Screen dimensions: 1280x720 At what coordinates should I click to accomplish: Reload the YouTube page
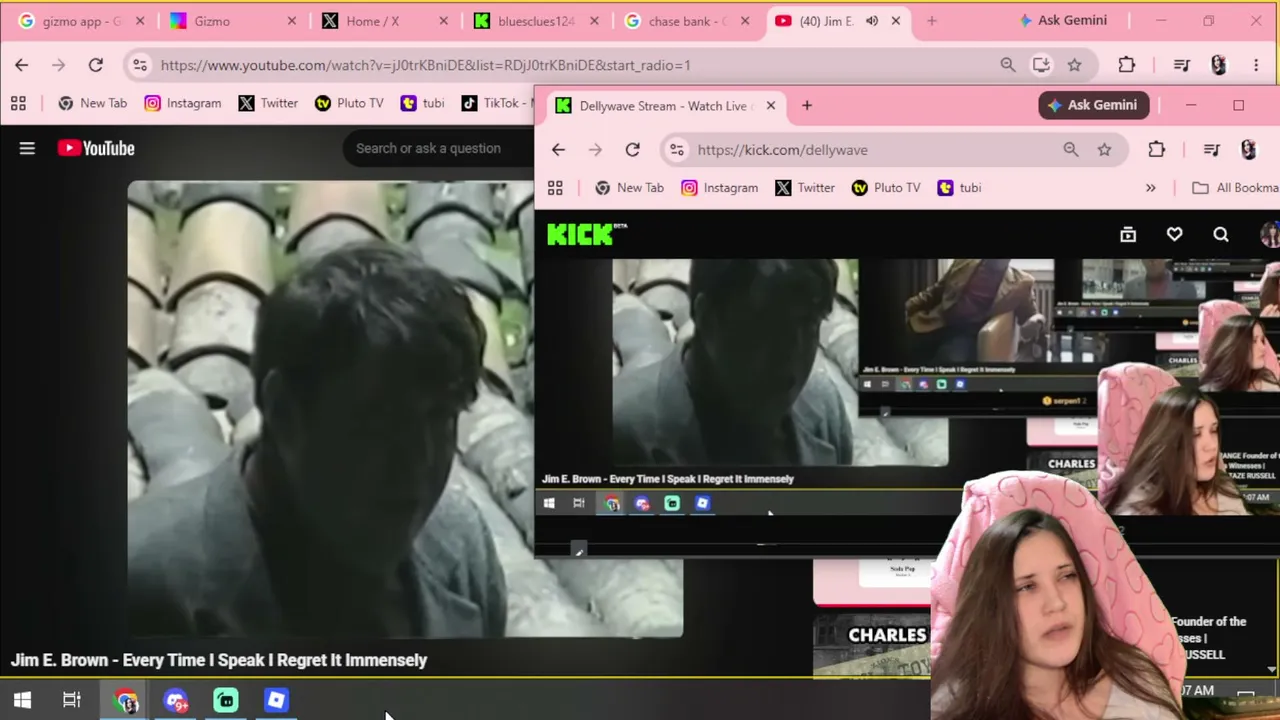(96, 65)
